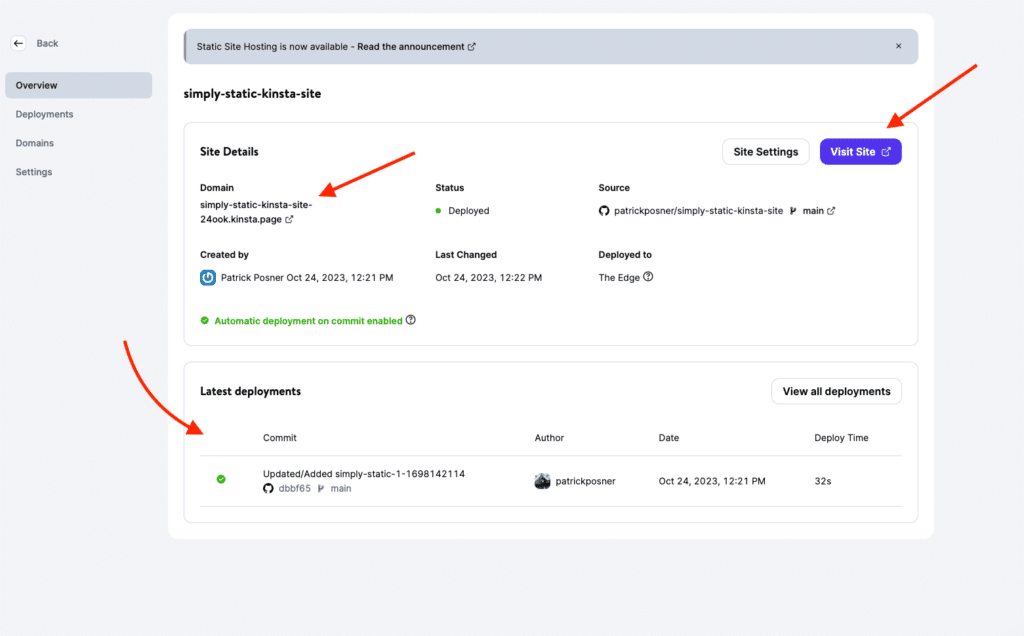Click the View all deployments button
The width and height of the screenshot is (1024, 636).
(837, 392)
